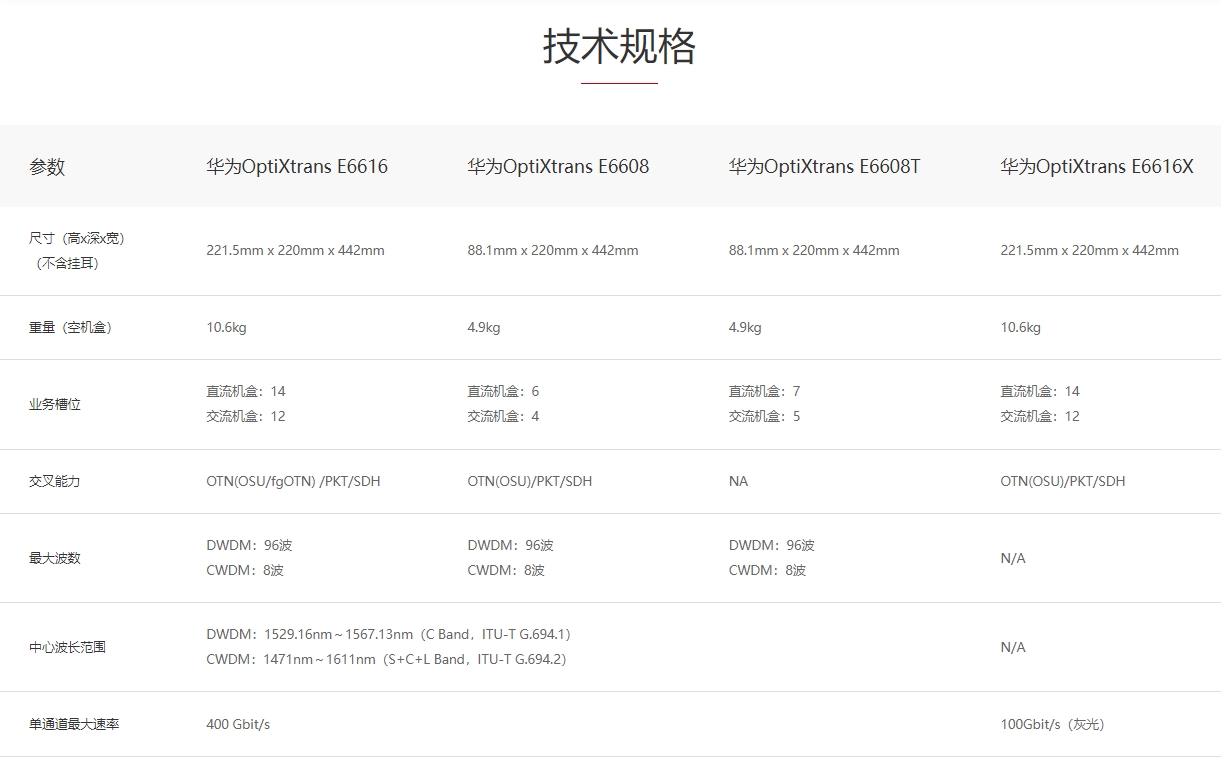Click the E6616 weight '10.6kg'
This screenshot has width=1221, height=761.
point(226,328)
